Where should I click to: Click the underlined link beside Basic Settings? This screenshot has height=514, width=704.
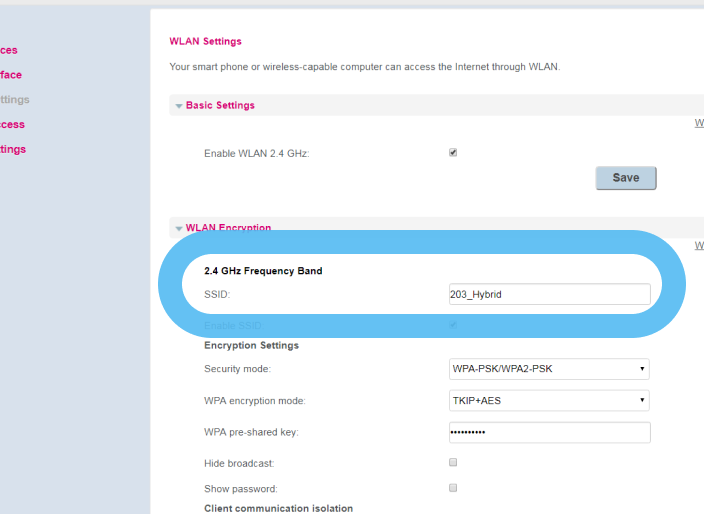699,124
